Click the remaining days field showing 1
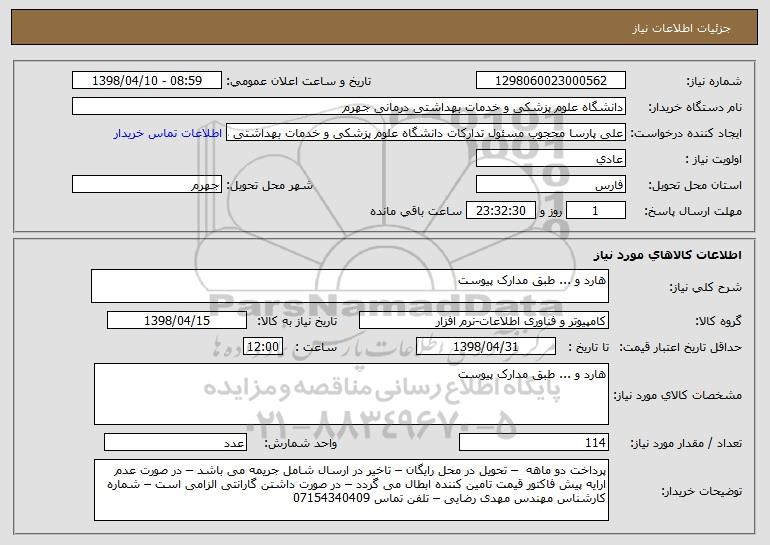770x545 pixels. click(x=596, y=211)
